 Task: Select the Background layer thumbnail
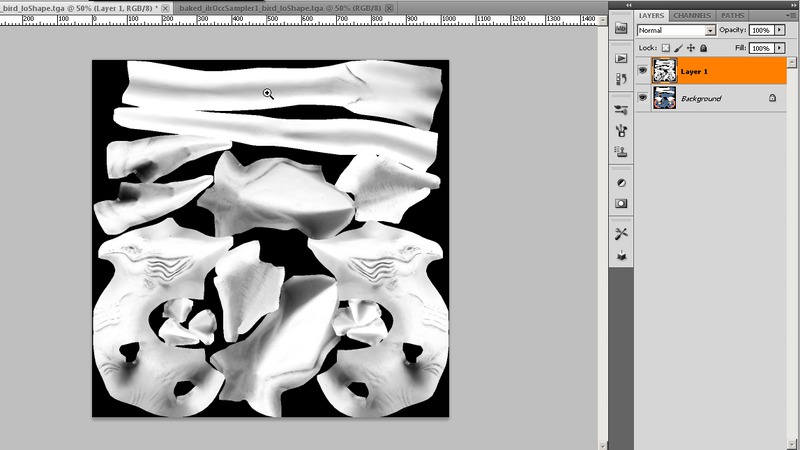click(x=663, y=98)
